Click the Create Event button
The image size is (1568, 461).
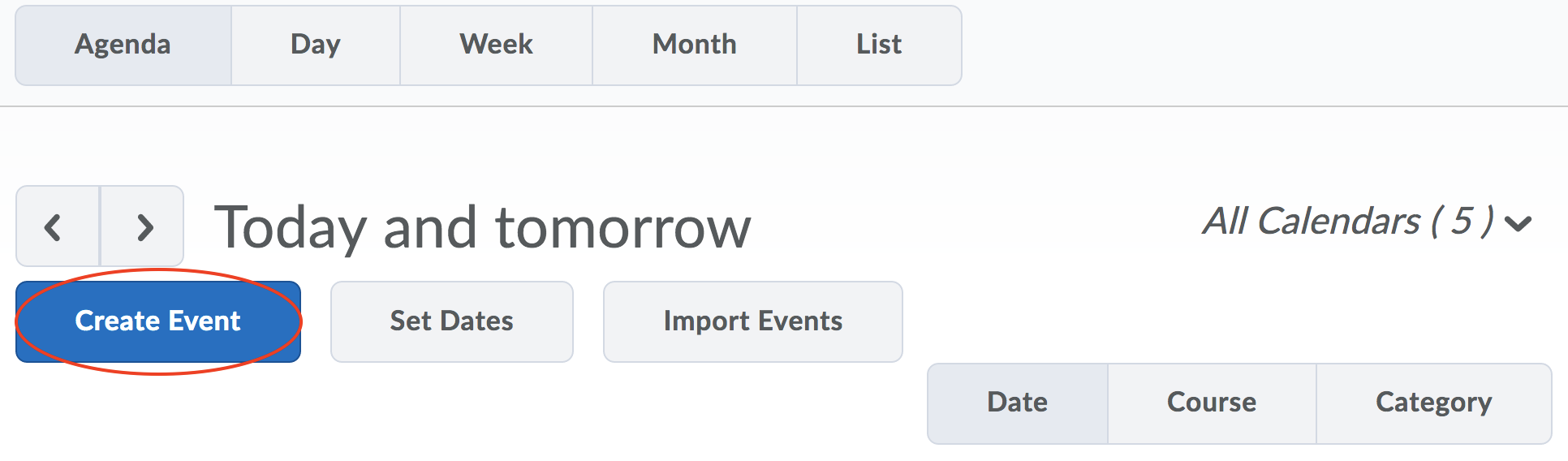point(158,321)
